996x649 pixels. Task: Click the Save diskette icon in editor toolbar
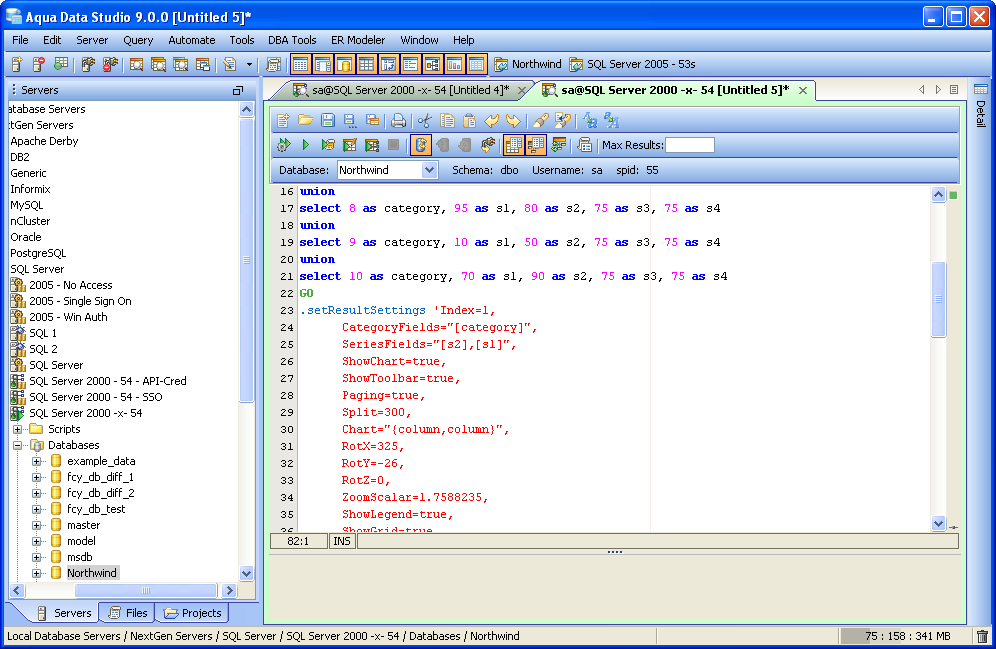point(327,120)
